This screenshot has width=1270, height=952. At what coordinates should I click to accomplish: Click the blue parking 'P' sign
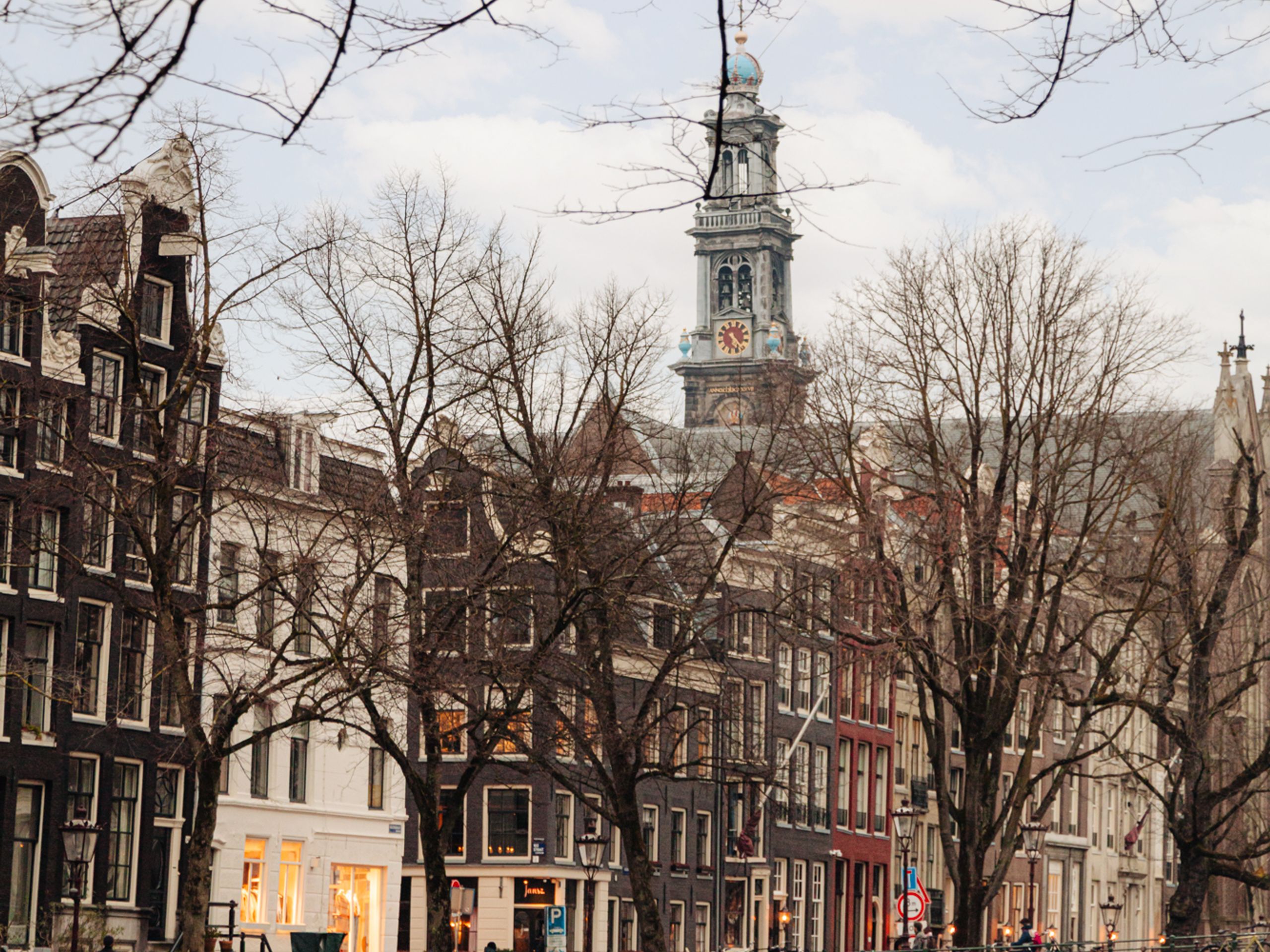555,916
